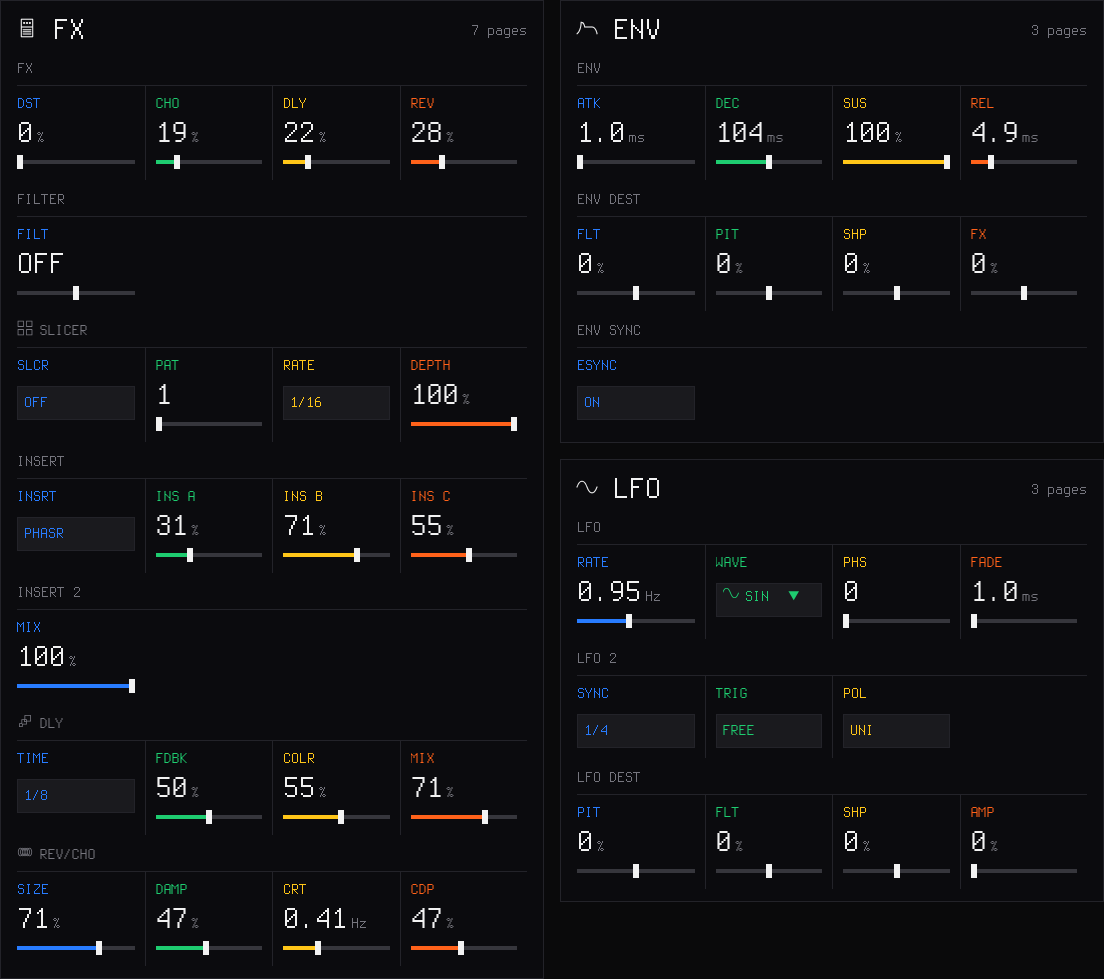1104x979 pixels.
Task: Adjust the envelope DEC slider
Action: pyautogui.click(x=768, y=162)
